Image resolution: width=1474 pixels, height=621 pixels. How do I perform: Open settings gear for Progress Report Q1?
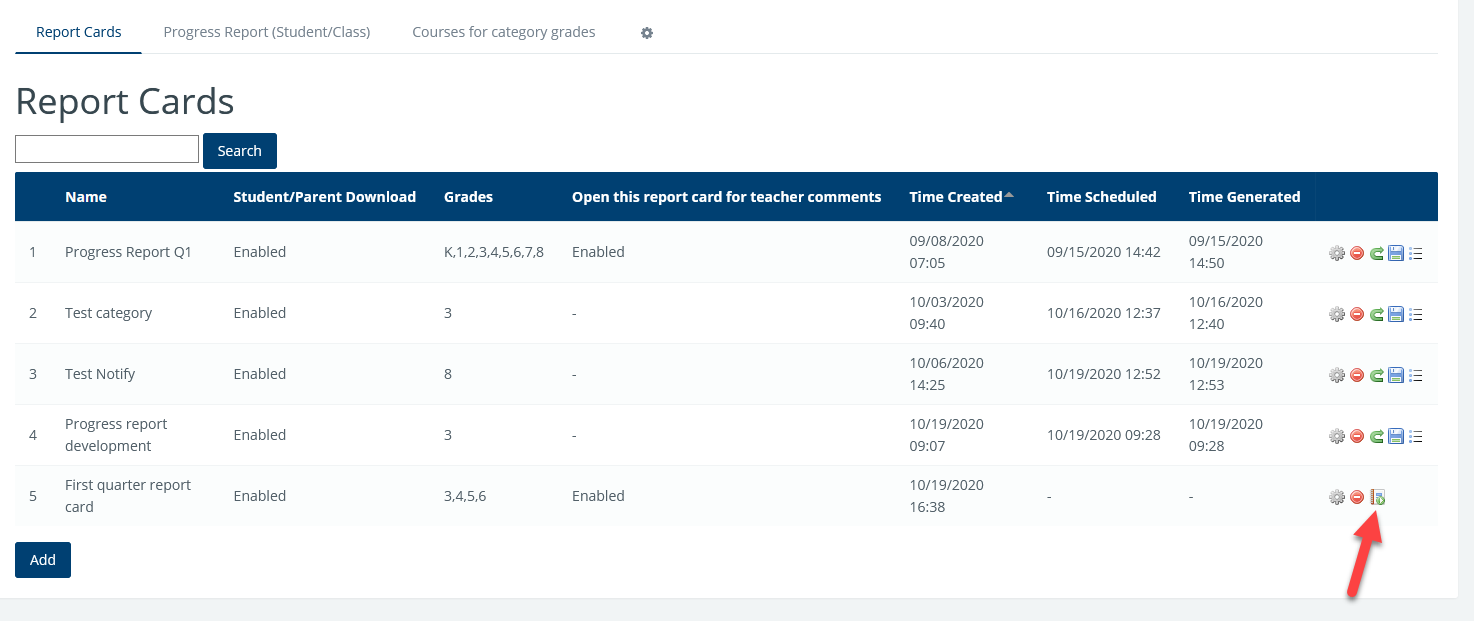pyautogui.click(x=1336, y=254)
